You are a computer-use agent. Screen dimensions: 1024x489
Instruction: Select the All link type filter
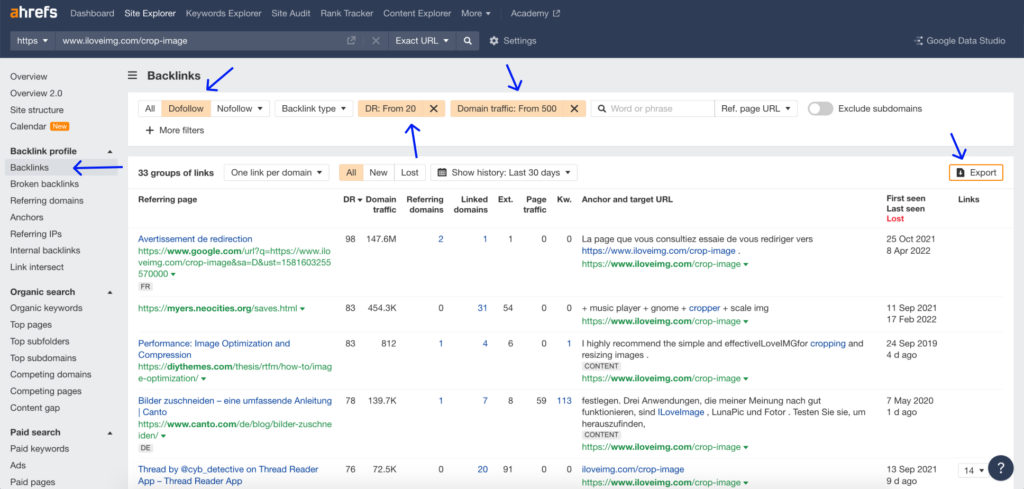[x=150, y=109]
